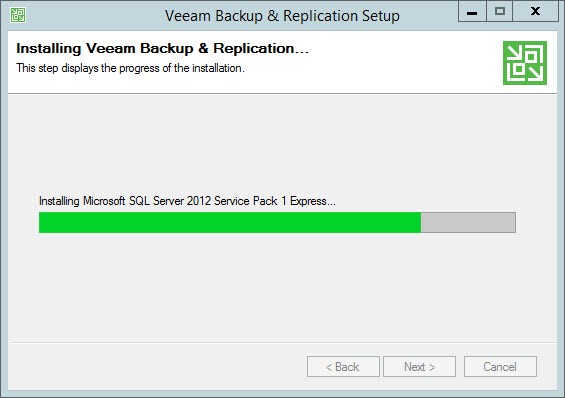Click the Veeam icon in the title bar
Viewport: 565px width, 398px height.
18,15
